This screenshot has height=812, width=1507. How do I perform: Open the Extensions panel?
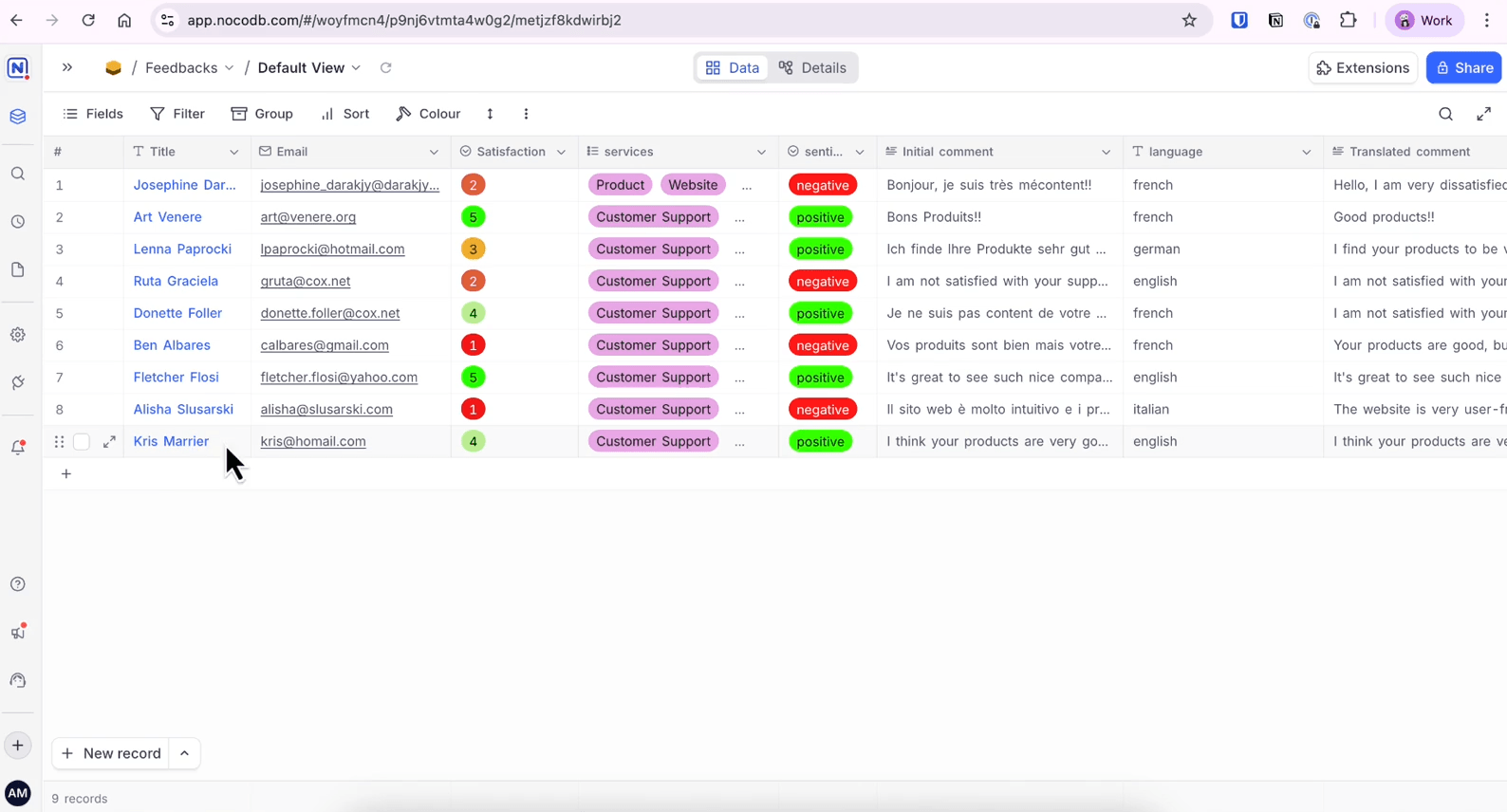tap(1363, 68)
